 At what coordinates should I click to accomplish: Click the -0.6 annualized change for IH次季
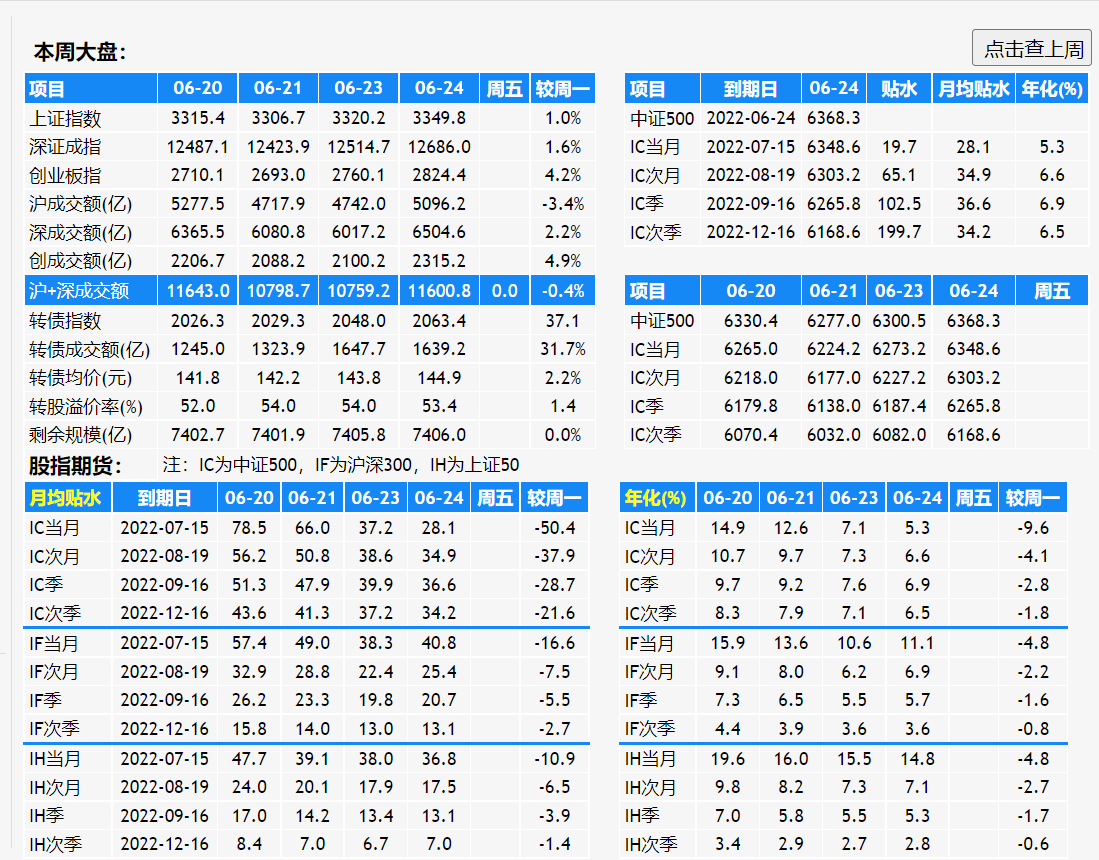coord(1032,844)
